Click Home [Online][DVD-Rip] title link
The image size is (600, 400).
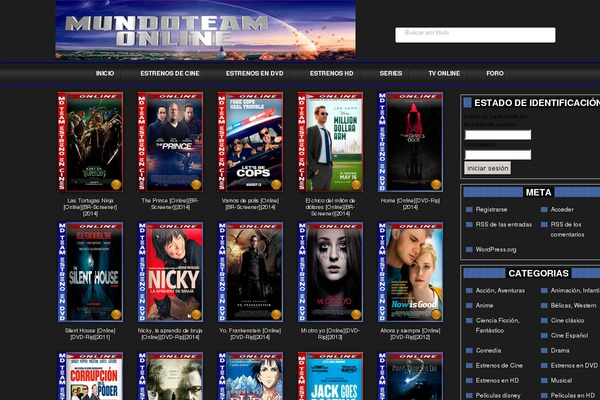coord(410,204)
